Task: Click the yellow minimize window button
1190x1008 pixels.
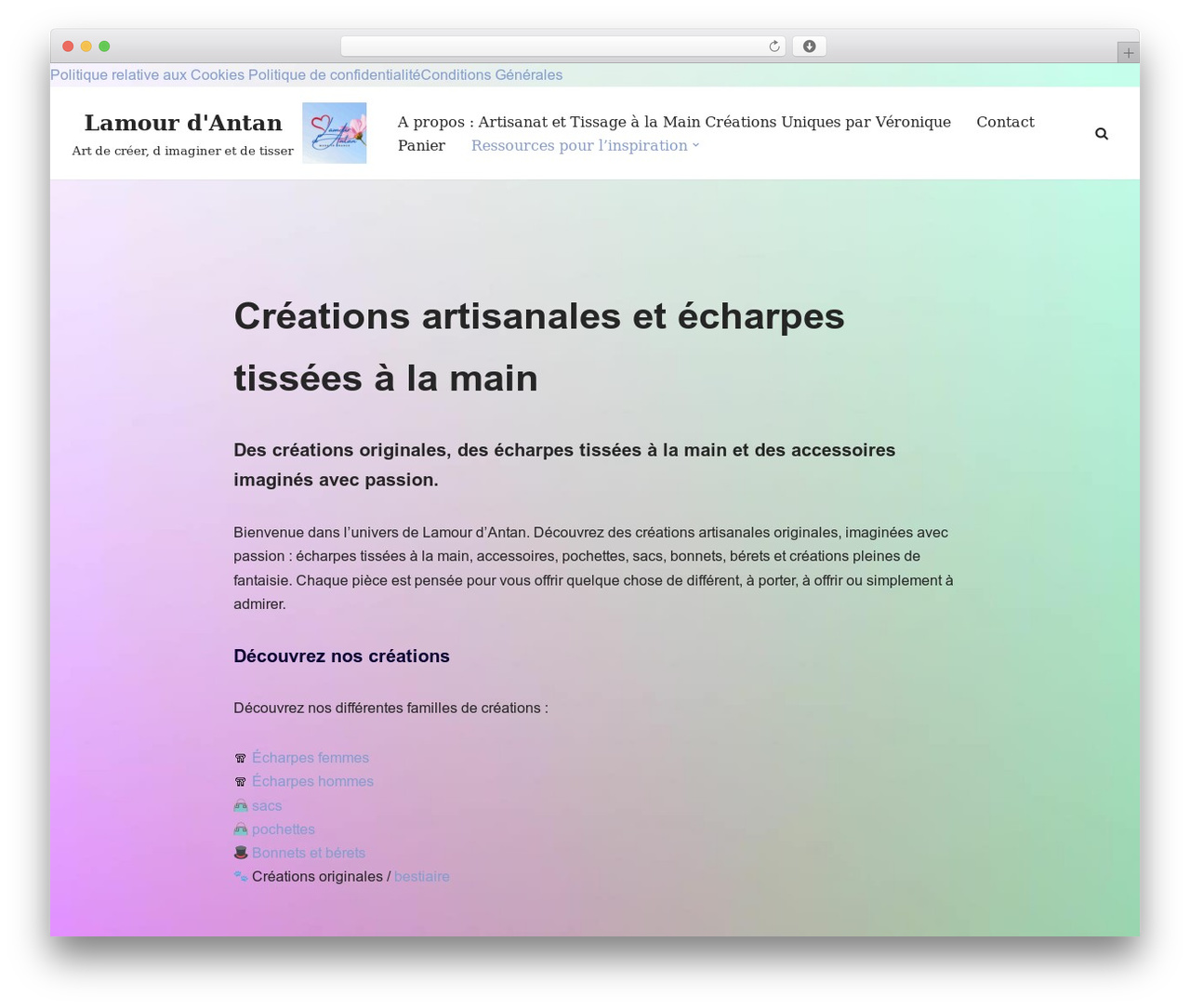Action: 86,46
